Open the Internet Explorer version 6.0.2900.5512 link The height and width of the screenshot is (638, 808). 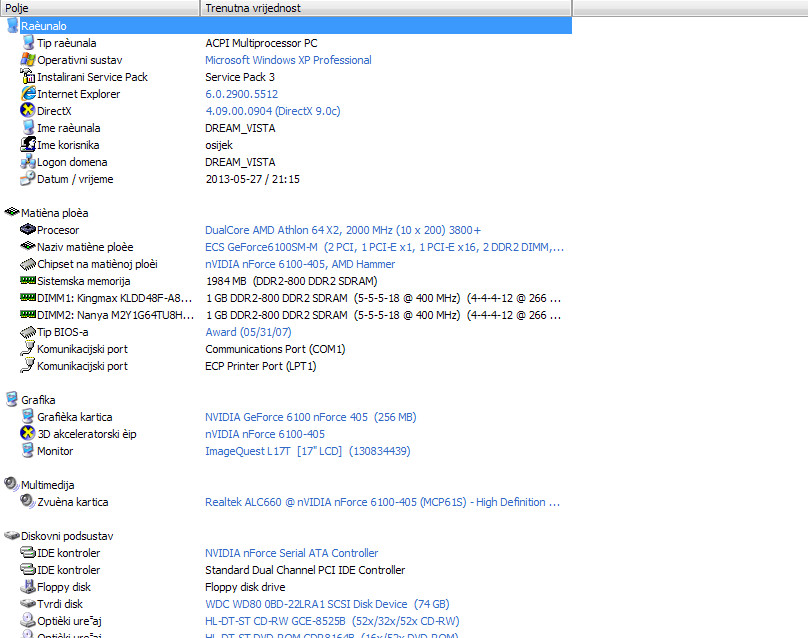coord(241,94)
